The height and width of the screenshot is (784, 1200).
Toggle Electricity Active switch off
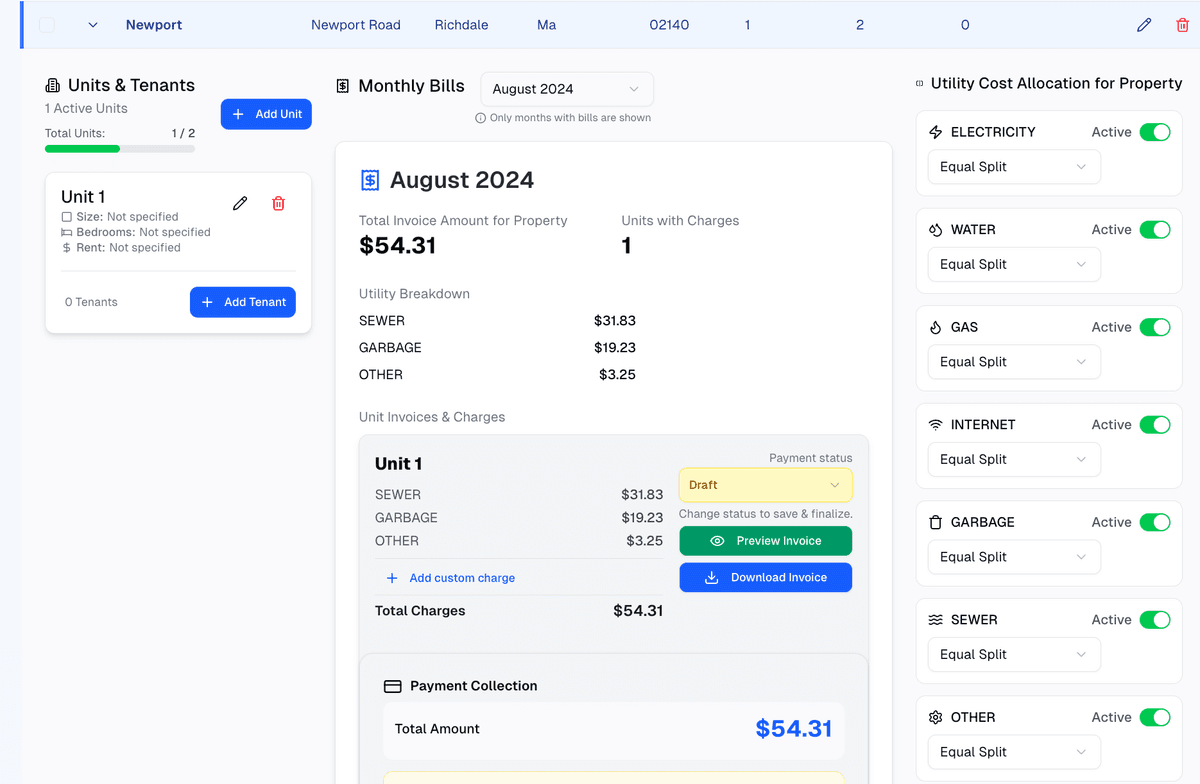point(1155,132)
